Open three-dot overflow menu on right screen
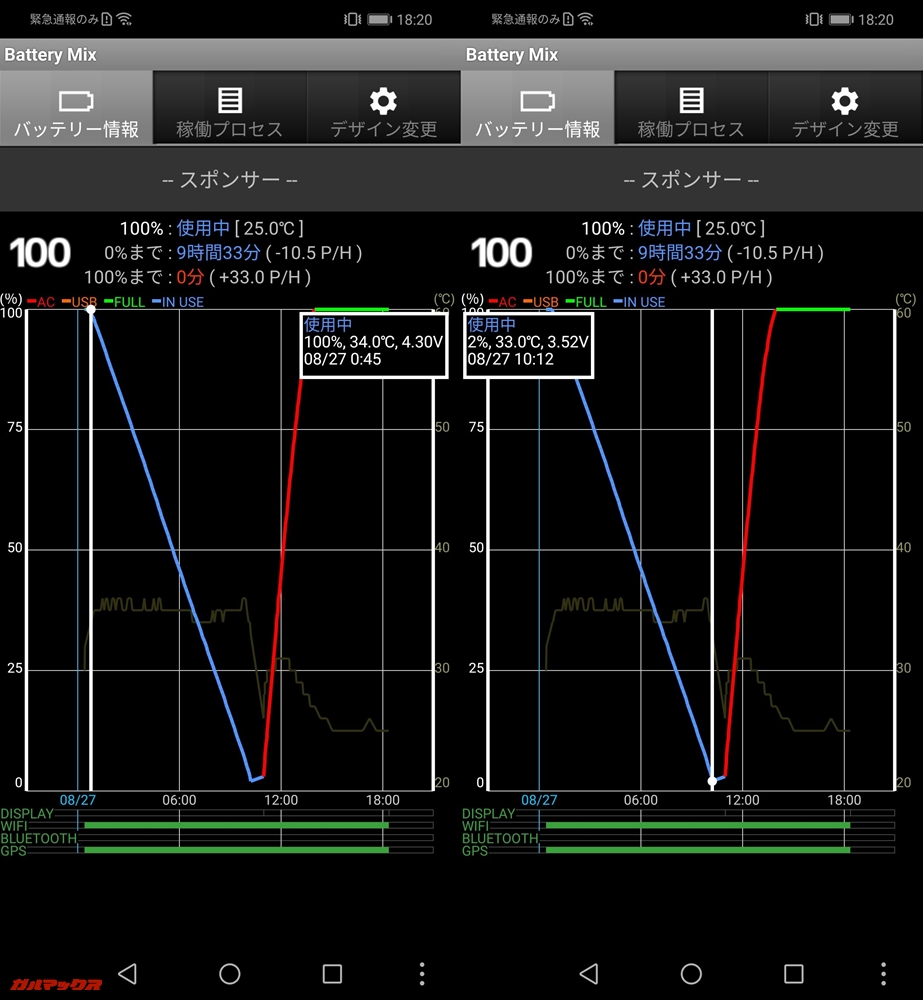 [884, 973]
